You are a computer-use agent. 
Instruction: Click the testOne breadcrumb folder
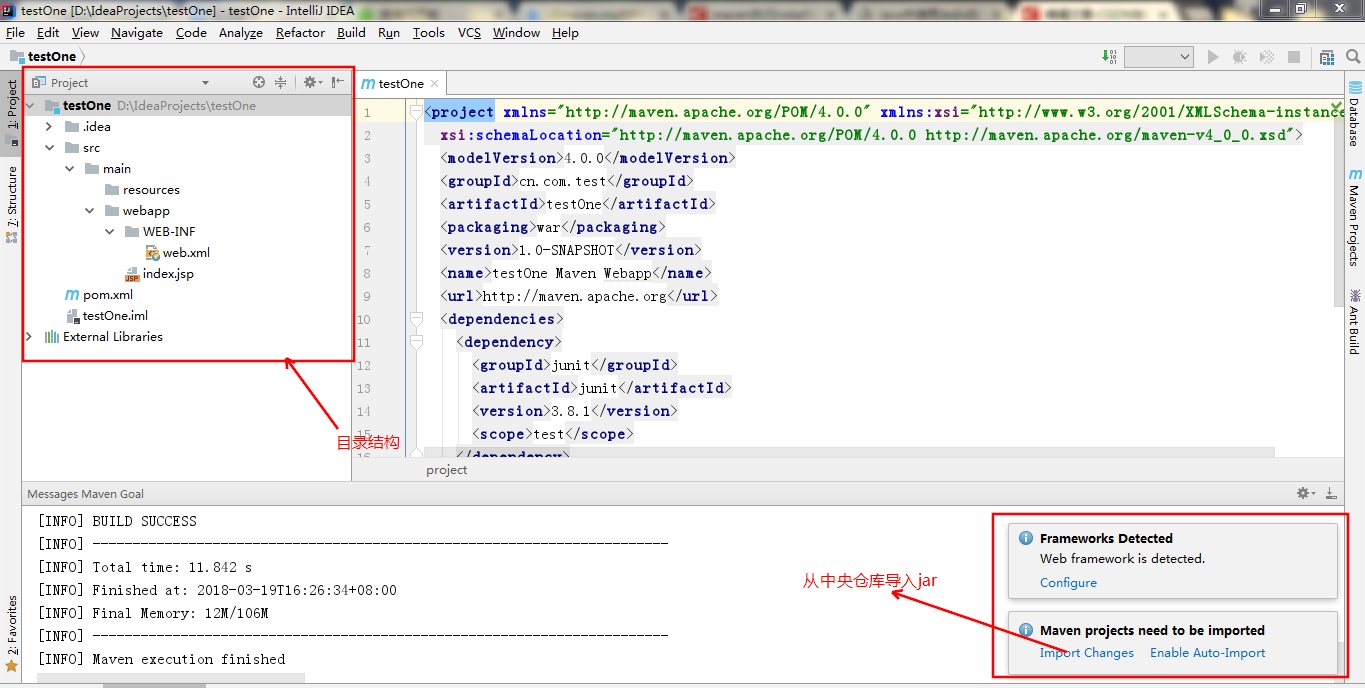[x=45, y=57]
